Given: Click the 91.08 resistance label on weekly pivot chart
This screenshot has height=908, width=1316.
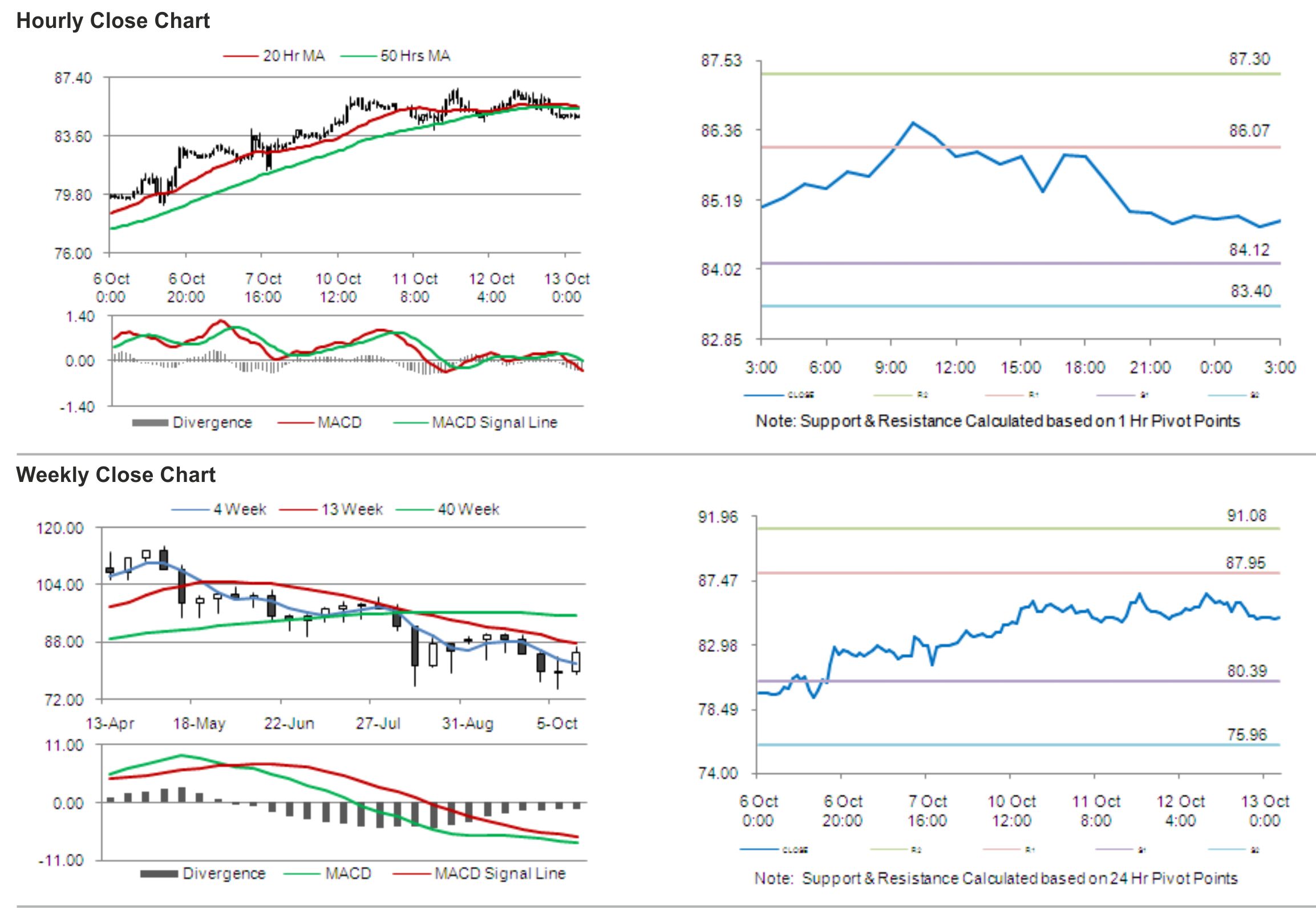Looking at the screenshot, I should tap(1246, 516).
